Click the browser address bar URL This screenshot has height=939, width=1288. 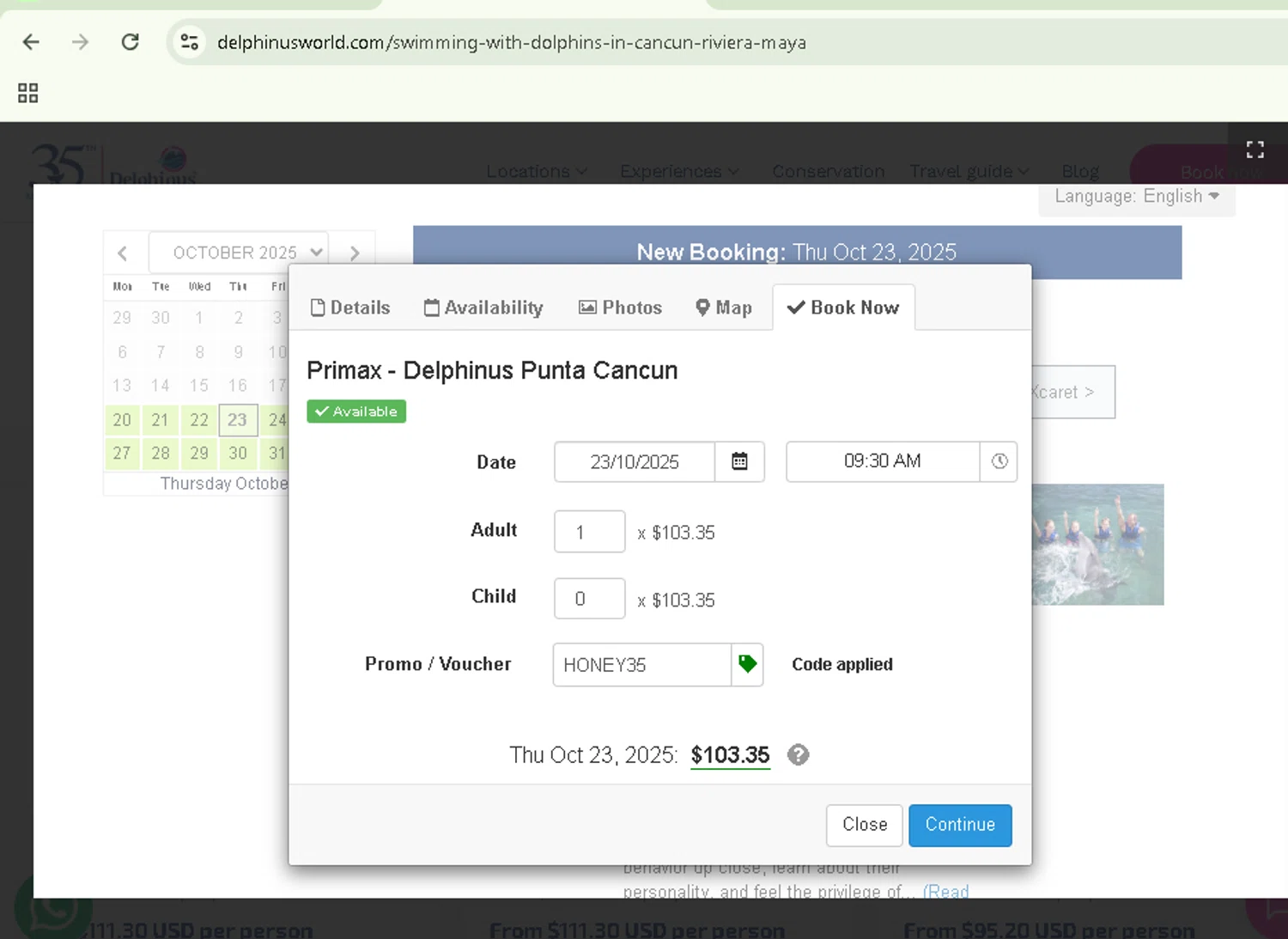[512, 42]
